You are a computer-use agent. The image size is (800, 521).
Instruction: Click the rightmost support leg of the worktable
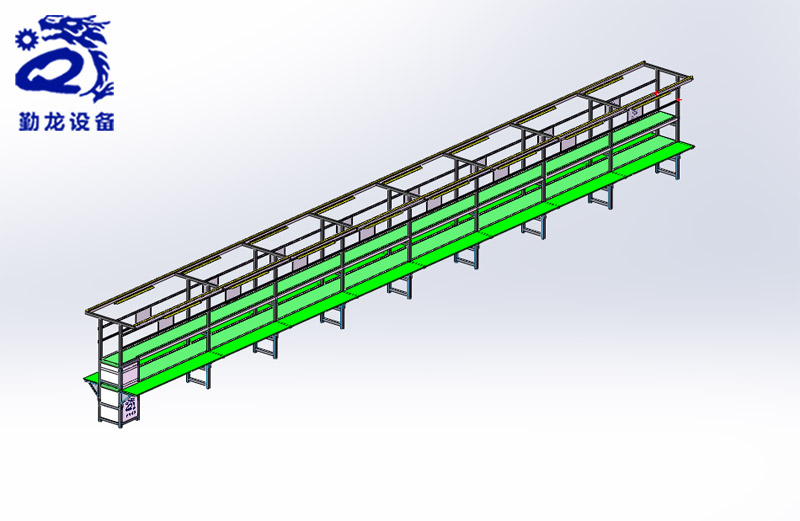(666, 171)
